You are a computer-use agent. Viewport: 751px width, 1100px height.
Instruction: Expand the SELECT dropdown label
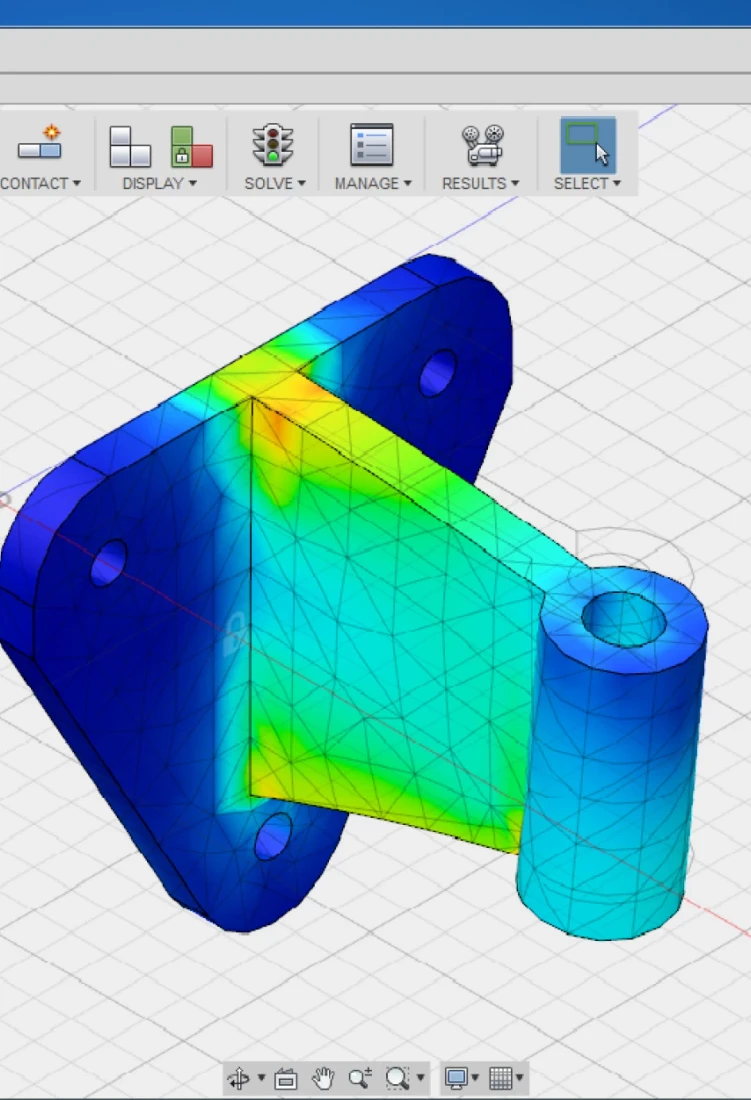[587, 184]
